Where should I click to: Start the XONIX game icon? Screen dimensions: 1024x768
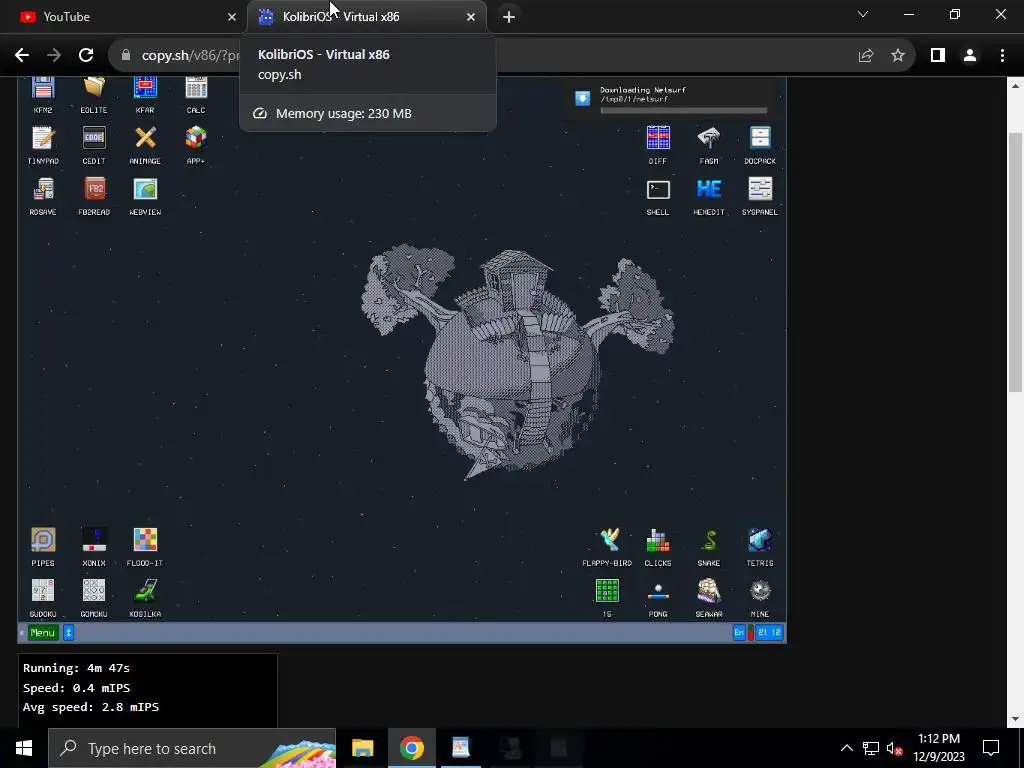pos(94,547)
